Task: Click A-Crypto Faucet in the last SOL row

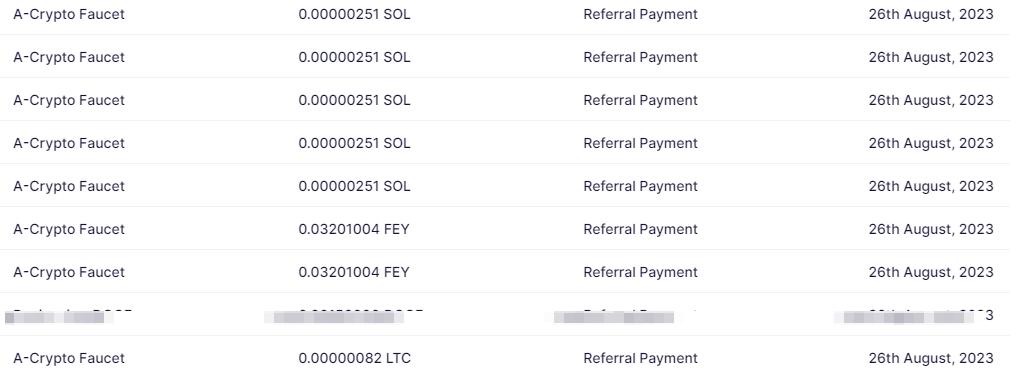Action: click(x=69, y=187)
